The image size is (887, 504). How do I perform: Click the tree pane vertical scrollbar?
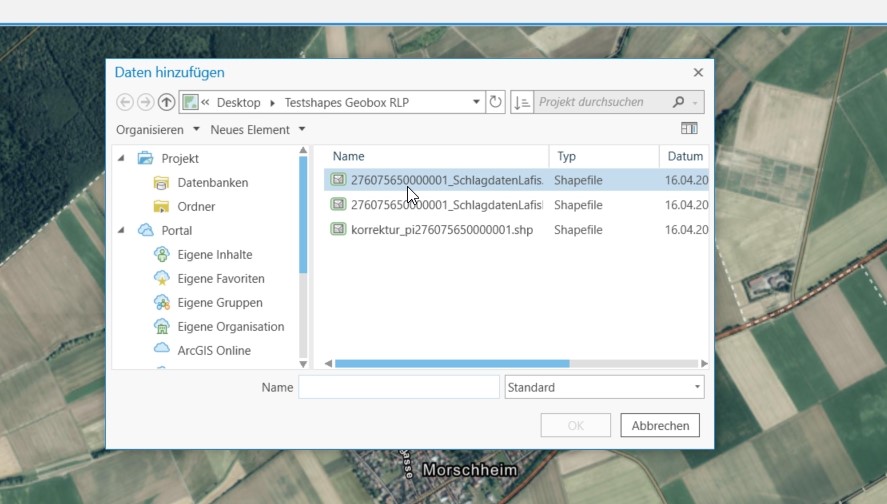coord(303,215)
